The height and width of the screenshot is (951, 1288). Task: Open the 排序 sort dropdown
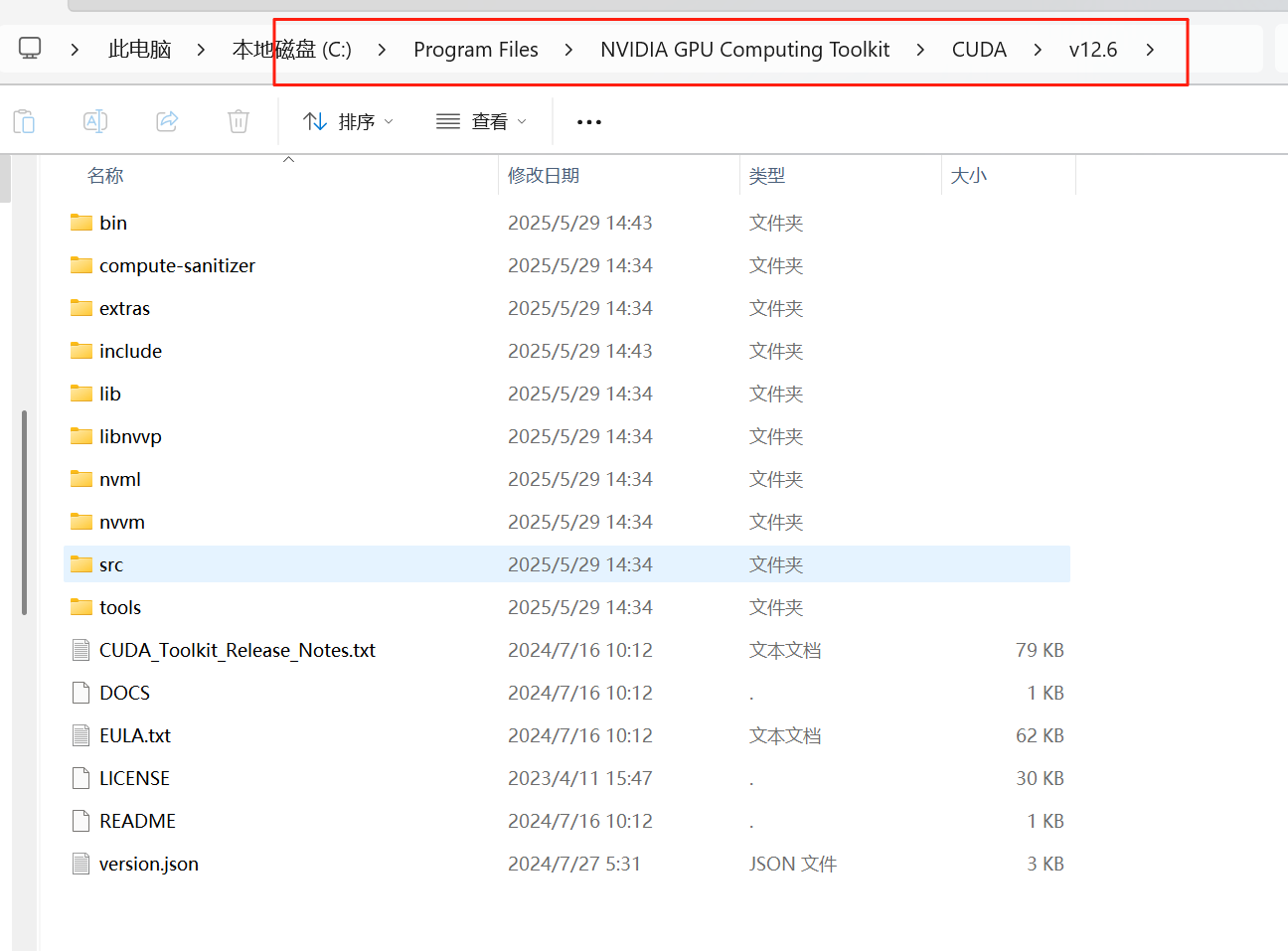(x=348, y=121)
